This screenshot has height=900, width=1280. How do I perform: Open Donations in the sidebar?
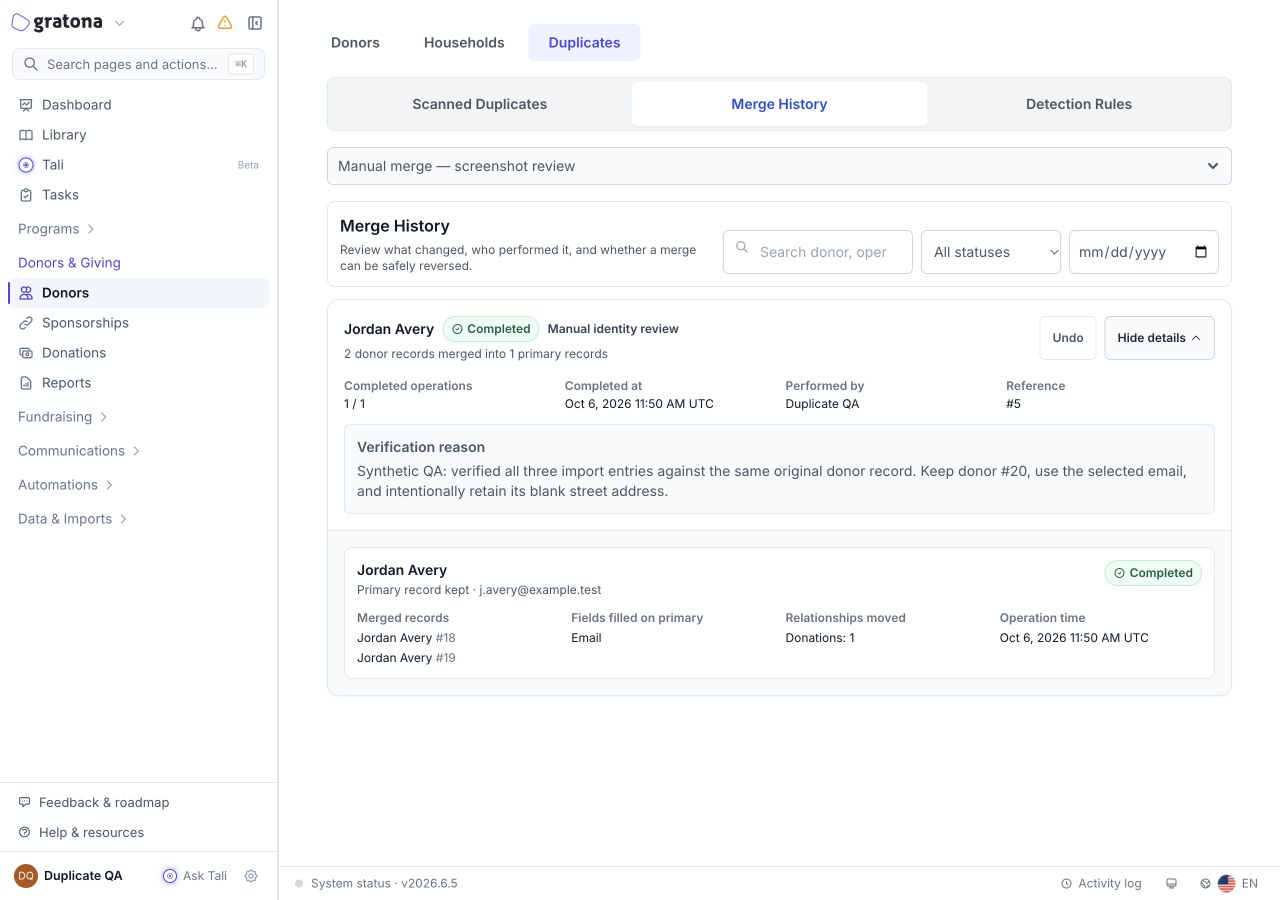[139, 353]
